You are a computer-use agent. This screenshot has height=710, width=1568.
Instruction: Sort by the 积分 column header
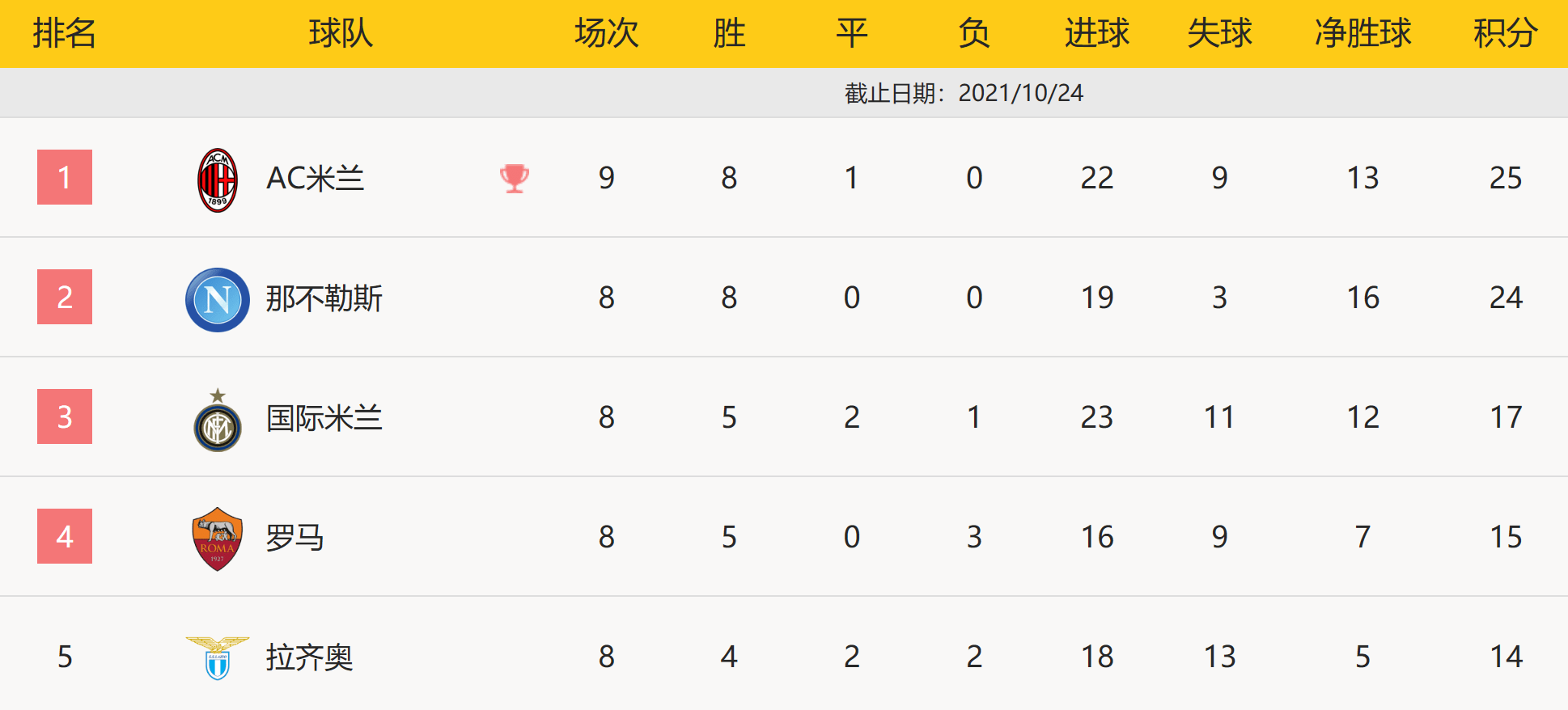point(1505,33)
